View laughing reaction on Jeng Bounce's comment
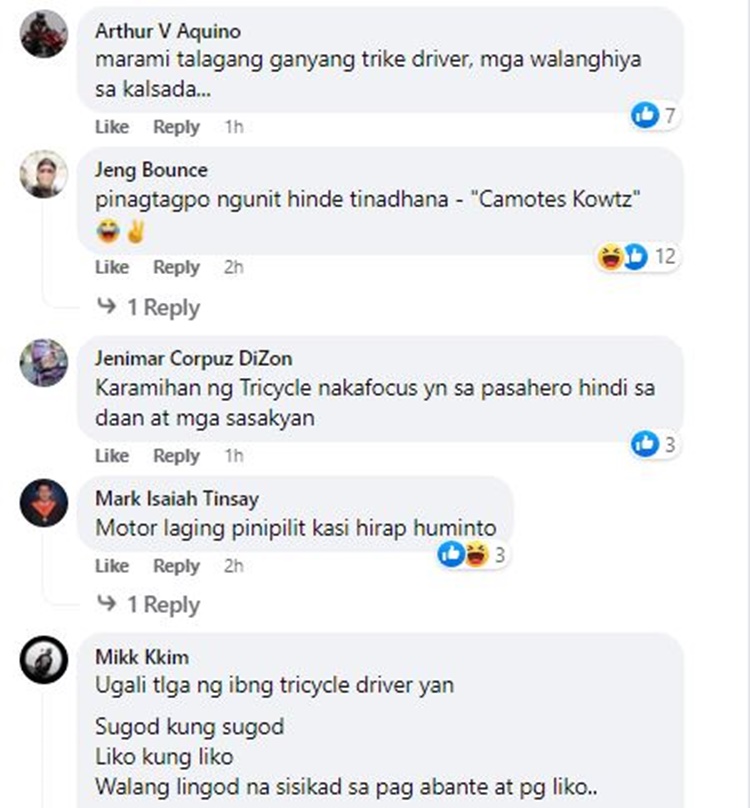Screen dimensions: 750x808 click(x=610, y=256)
